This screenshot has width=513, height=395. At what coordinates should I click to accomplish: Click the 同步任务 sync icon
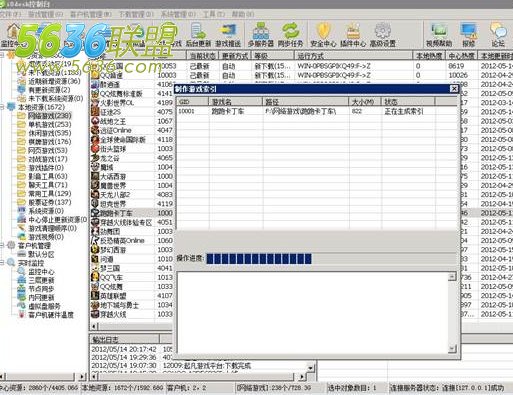pos(291,35)
